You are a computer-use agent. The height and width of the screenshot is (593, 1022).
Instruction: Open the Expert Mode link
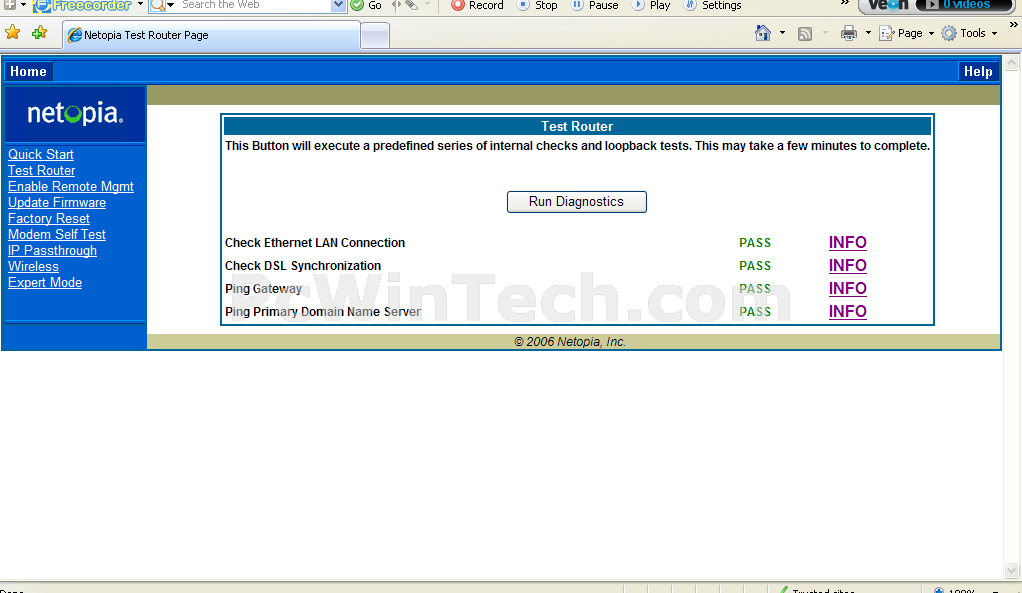pyautogui.click(x=45, y=283)
